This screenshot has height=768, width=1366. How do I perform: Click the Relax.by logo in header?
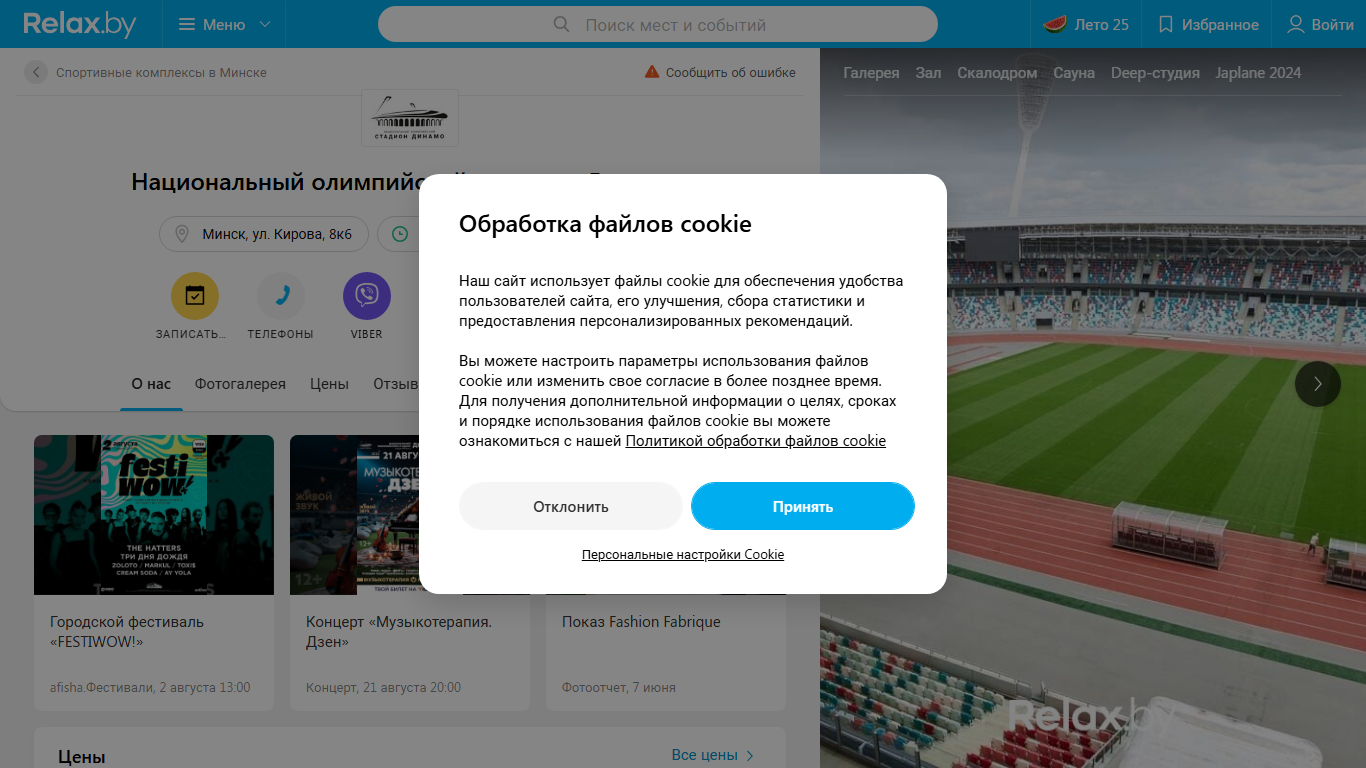click(80, 24)
